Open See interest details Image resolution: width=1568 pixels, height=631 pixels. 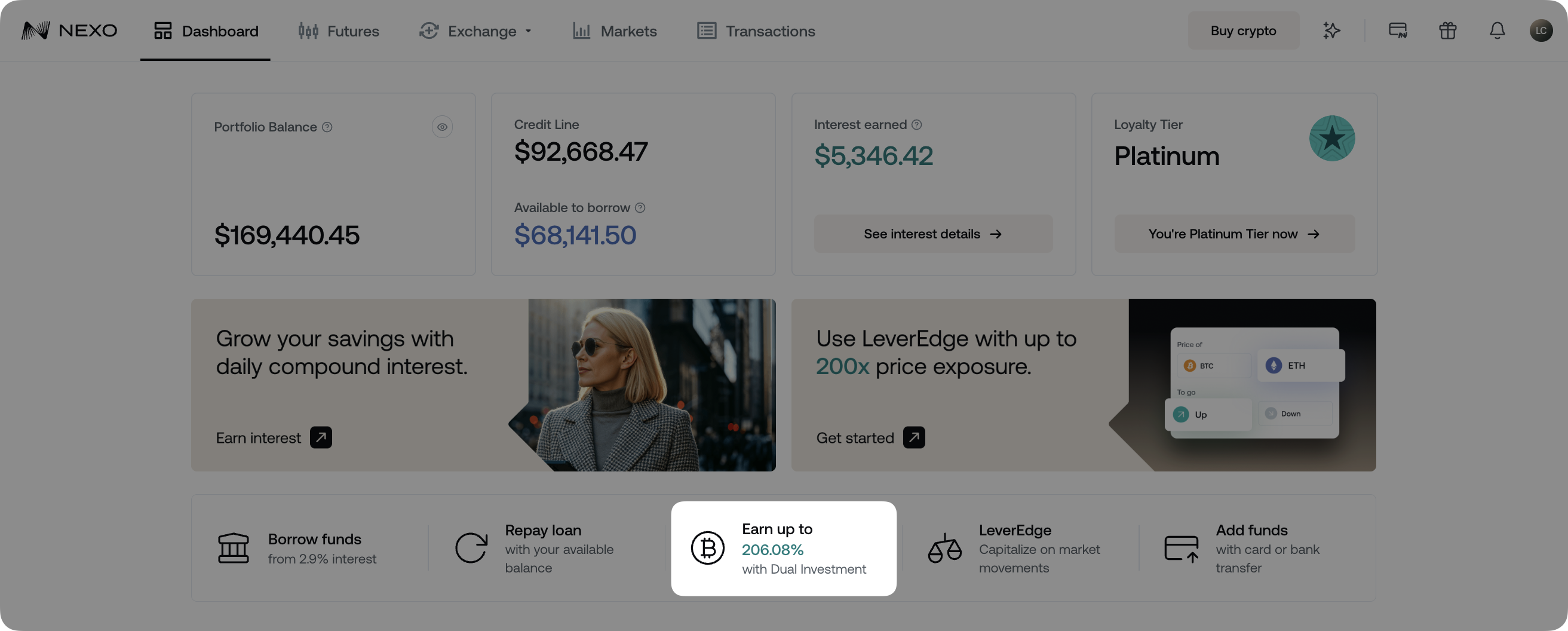point(933,234)
